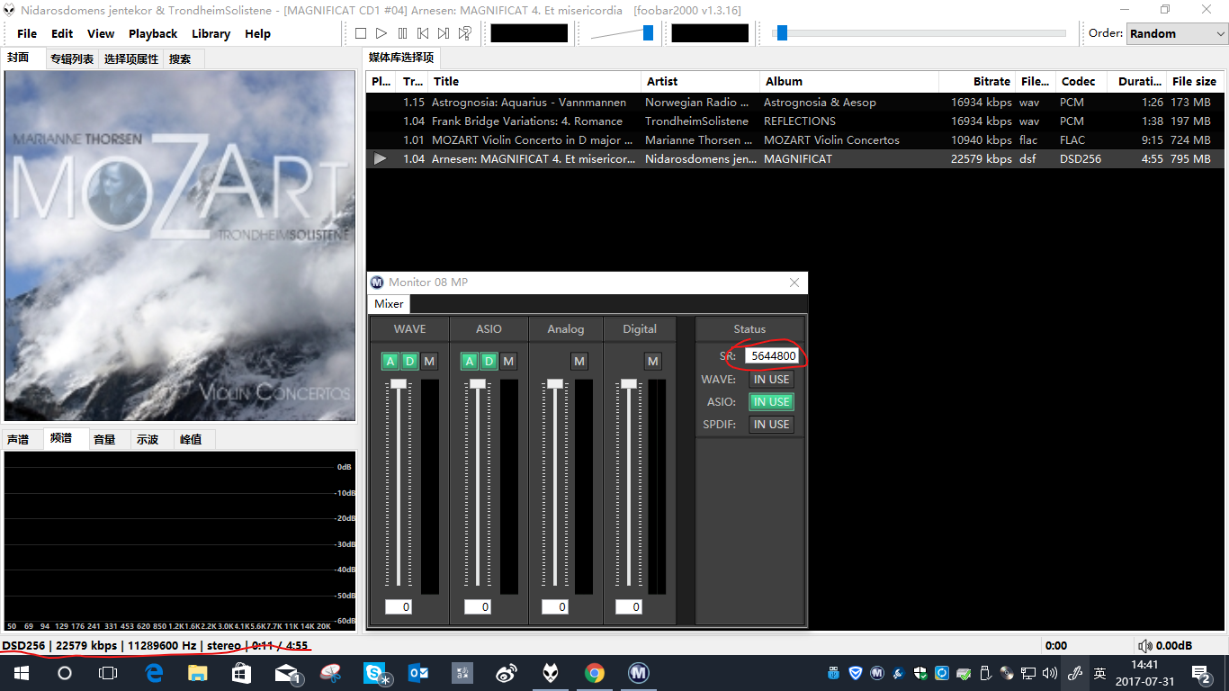Select the Arnesen: MAGNIFICAT playing track row
Image resolution: width=1229 pixels, height=691 pixels.
coord(796,159)
